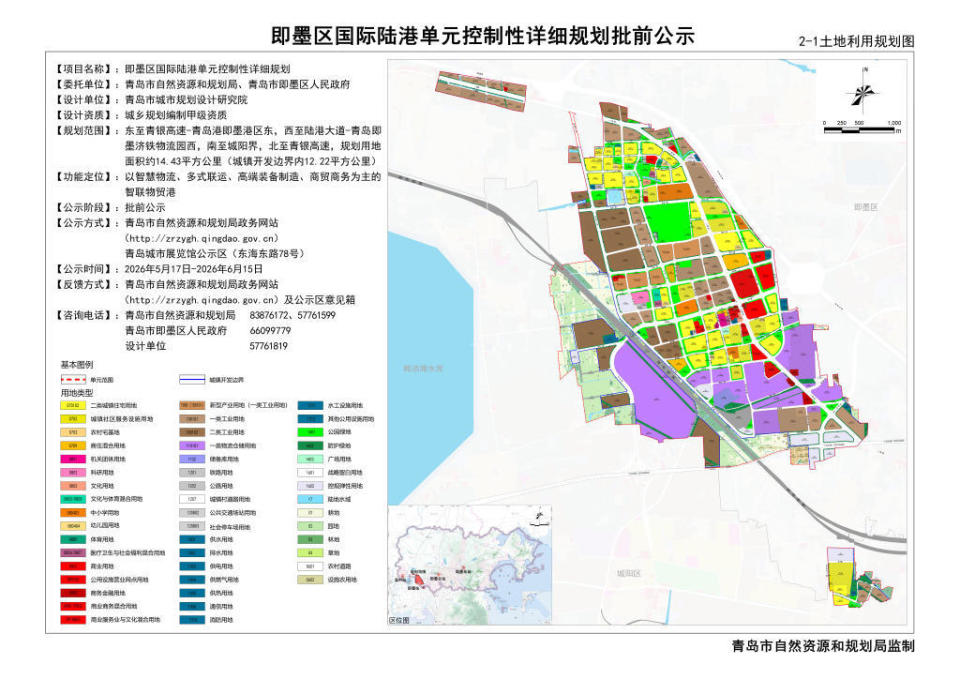Click the yellow 二类城镇住宅用地 legend swatch
Screen dimensions: 960x679
click(73, 405)
